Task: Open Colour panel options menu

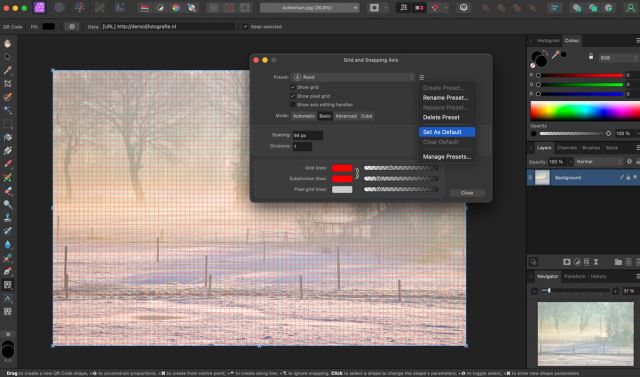Action: tap(637, 40)
